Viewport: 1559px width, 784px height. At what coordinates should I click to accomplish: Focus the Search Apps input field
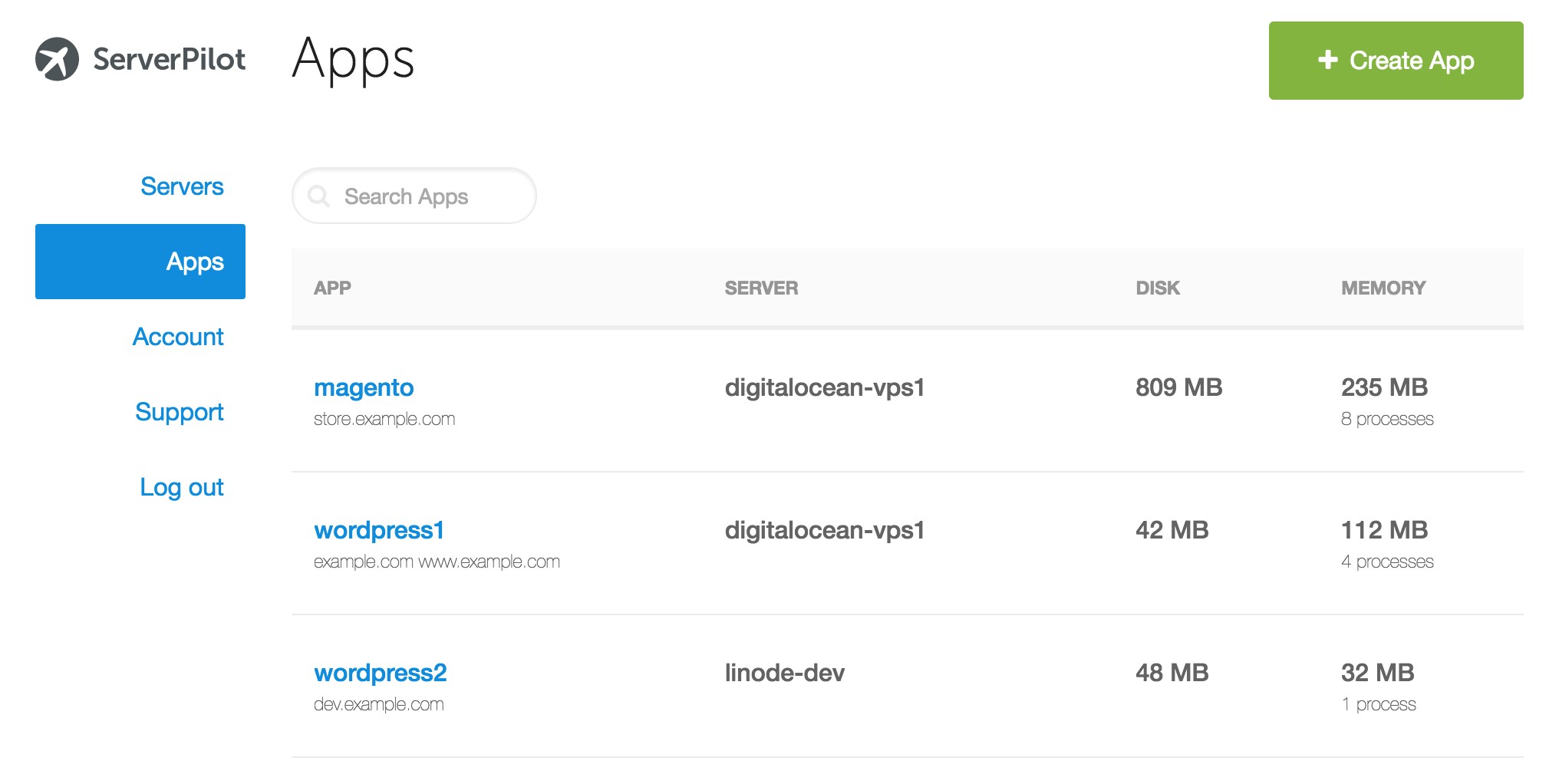pos(430,196)
